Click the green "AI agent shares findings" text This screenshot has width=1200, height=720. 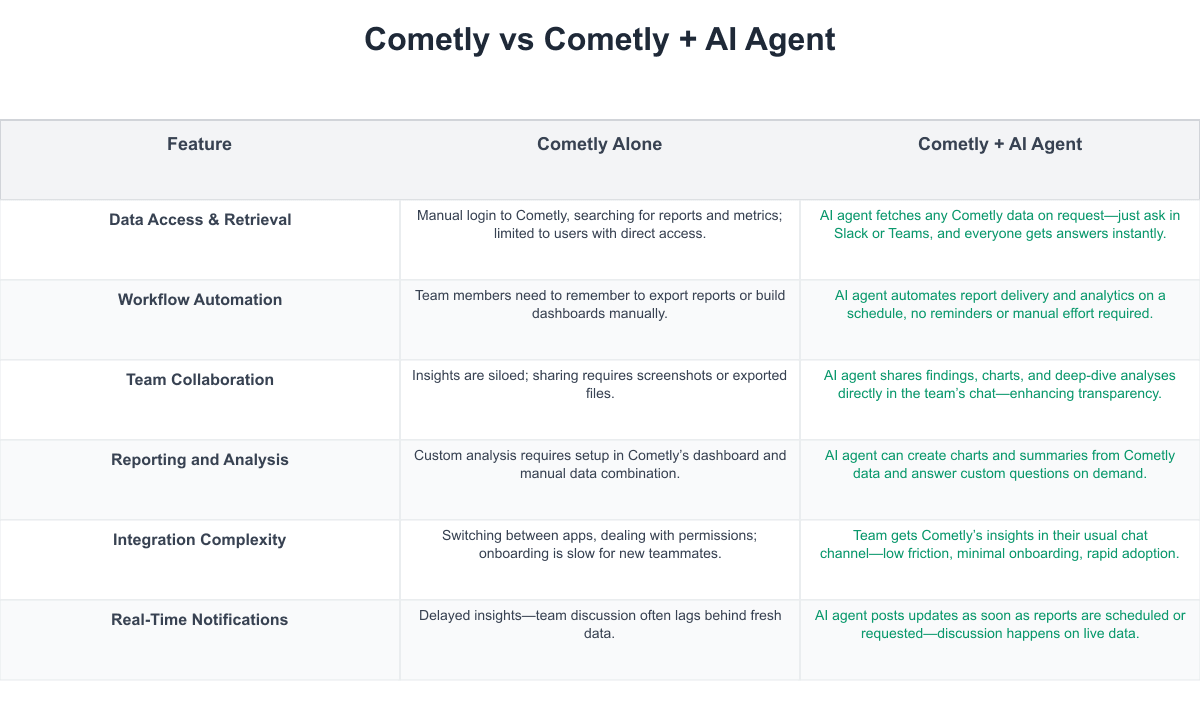coord(1000,384)
